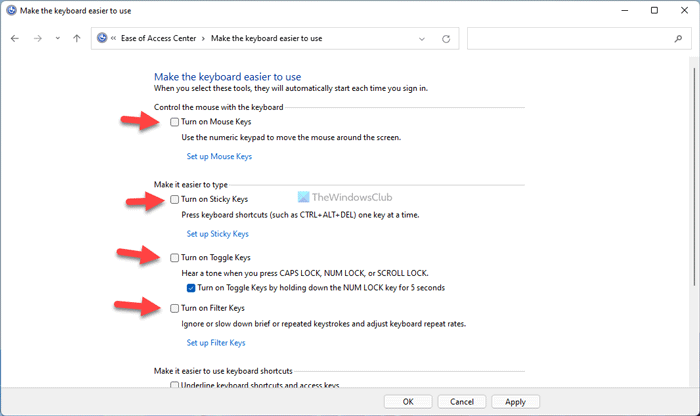Viewport: 700px width, 416px height.
Task: Refresh the Ease of Access page
Action: pos(445,39)
